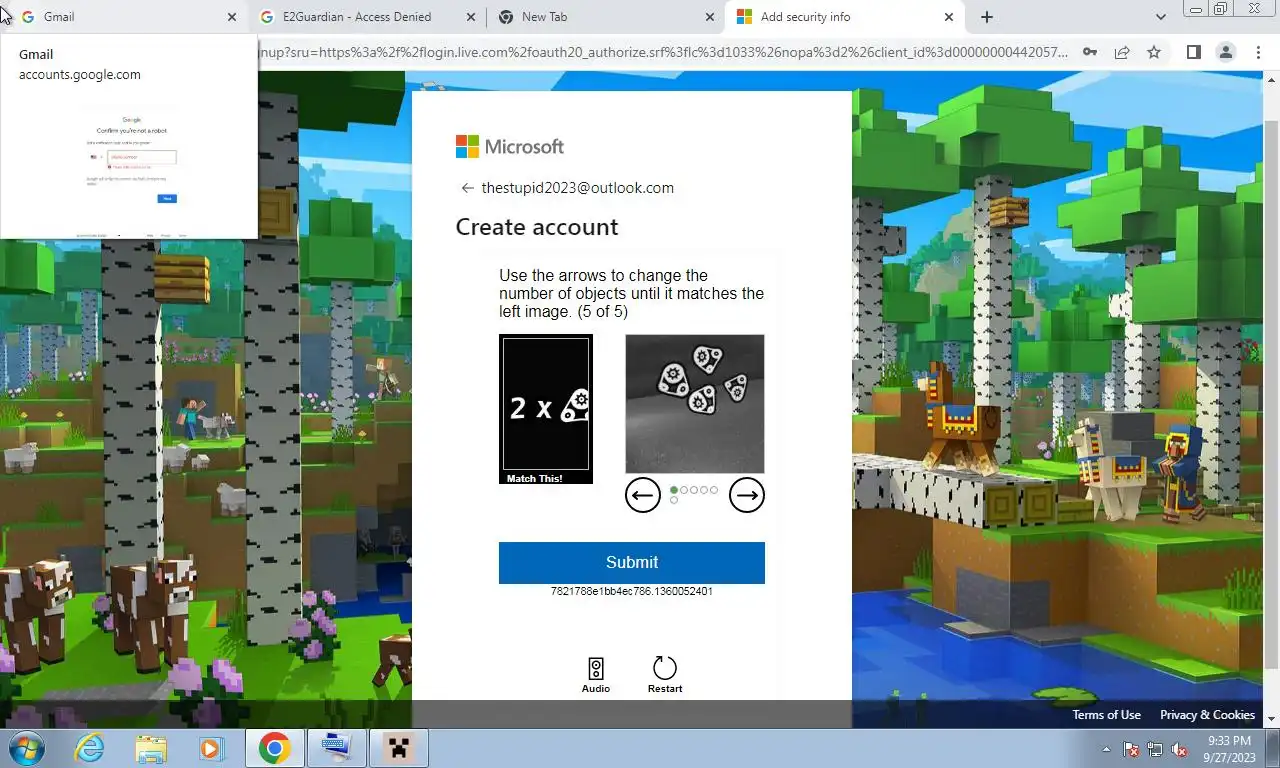Show hidden system tray icons

coord(1107,749)
